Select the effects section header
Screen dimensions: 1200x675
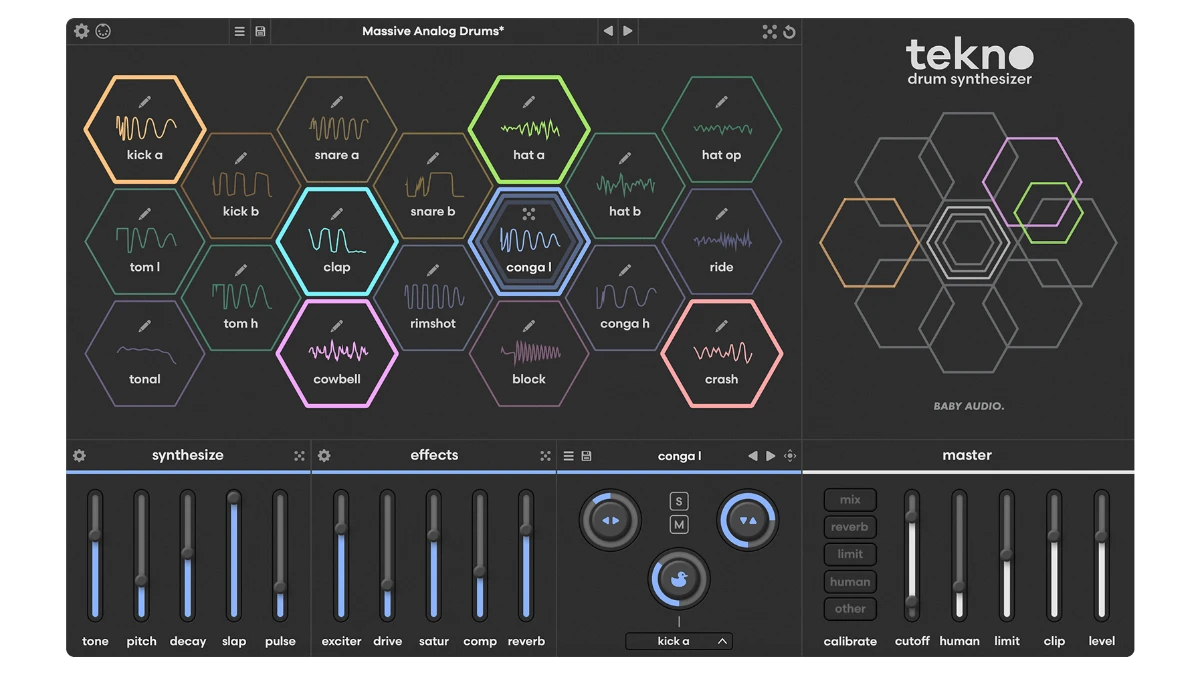pos(434,455)
